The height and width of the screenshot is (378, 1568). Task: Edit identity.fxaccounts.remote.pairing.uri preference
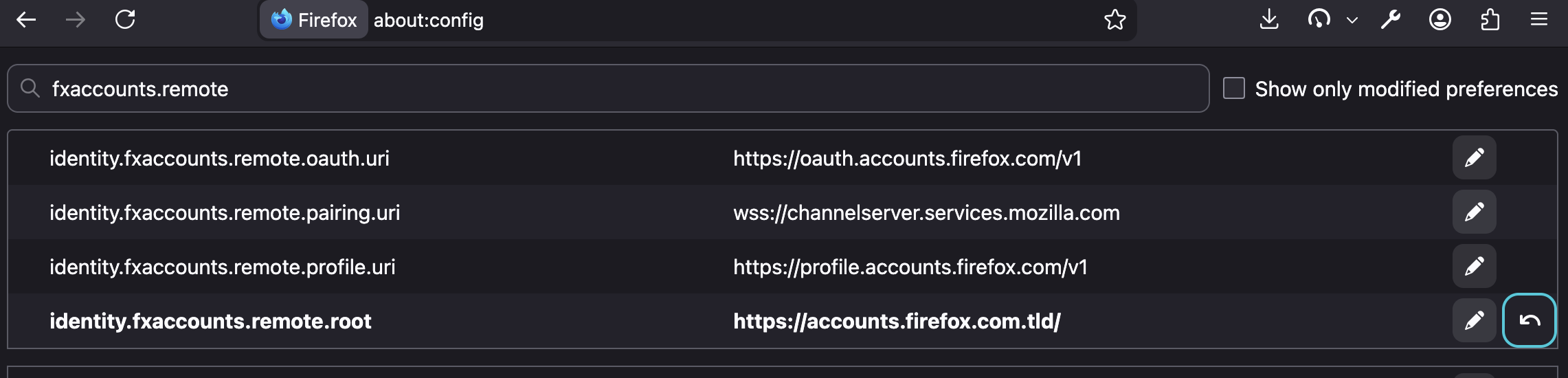point(1474,212)
